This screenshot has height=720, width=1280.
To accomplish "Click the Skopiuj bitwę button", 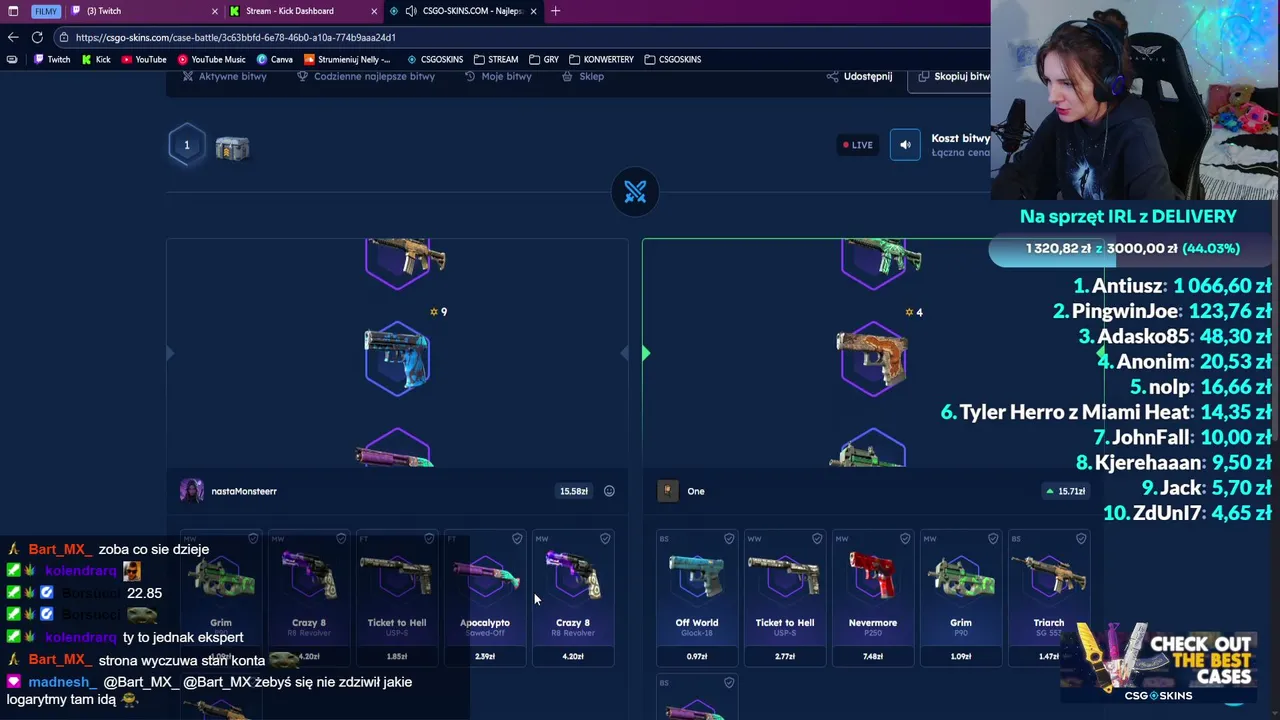I will click(x=949, y=76).
